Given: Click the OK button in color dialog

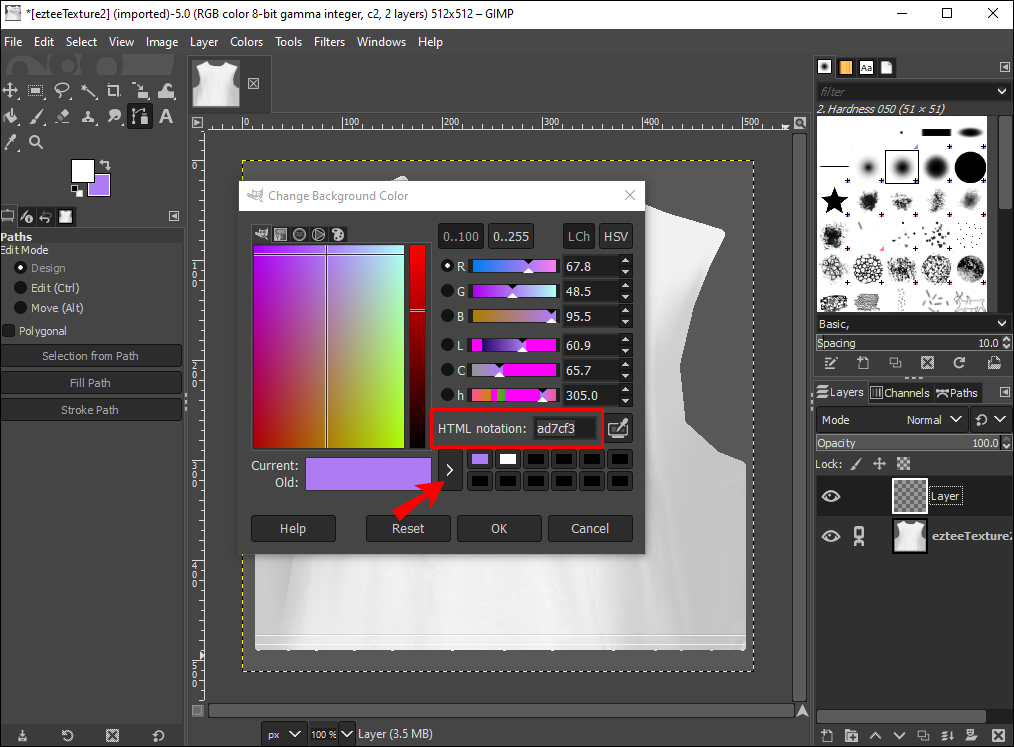Looking at the screenshot, I should (x=499, y=528).
